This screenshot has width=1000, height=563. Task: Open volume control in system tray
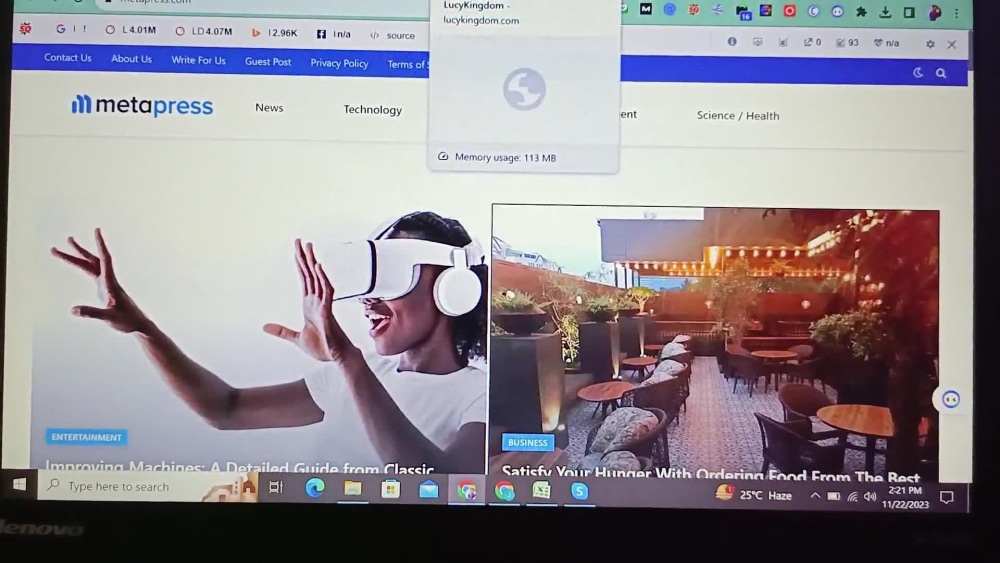coord(870,497)
